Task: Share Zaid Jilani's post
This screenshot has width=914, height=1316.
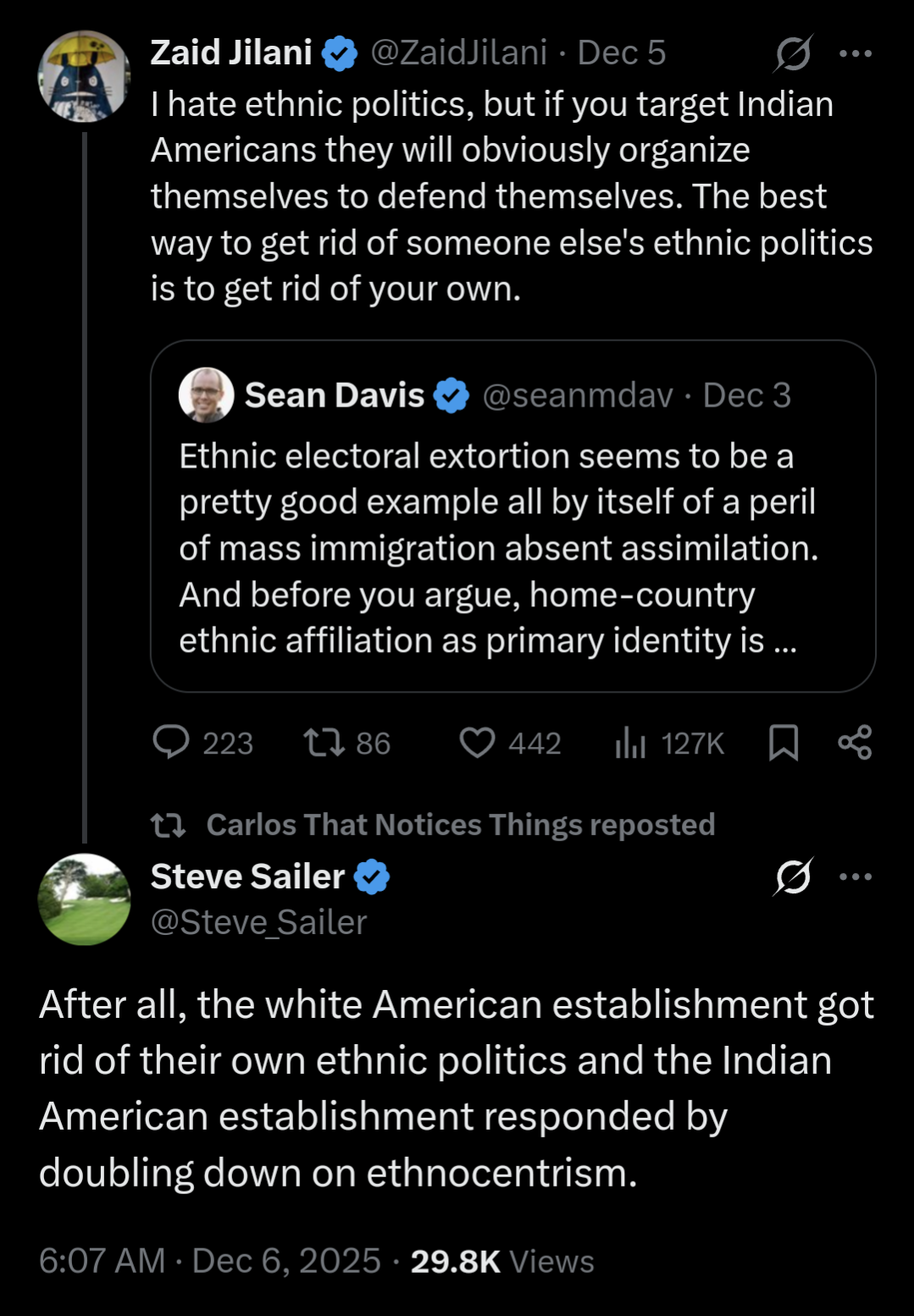Action: point(855,743)
